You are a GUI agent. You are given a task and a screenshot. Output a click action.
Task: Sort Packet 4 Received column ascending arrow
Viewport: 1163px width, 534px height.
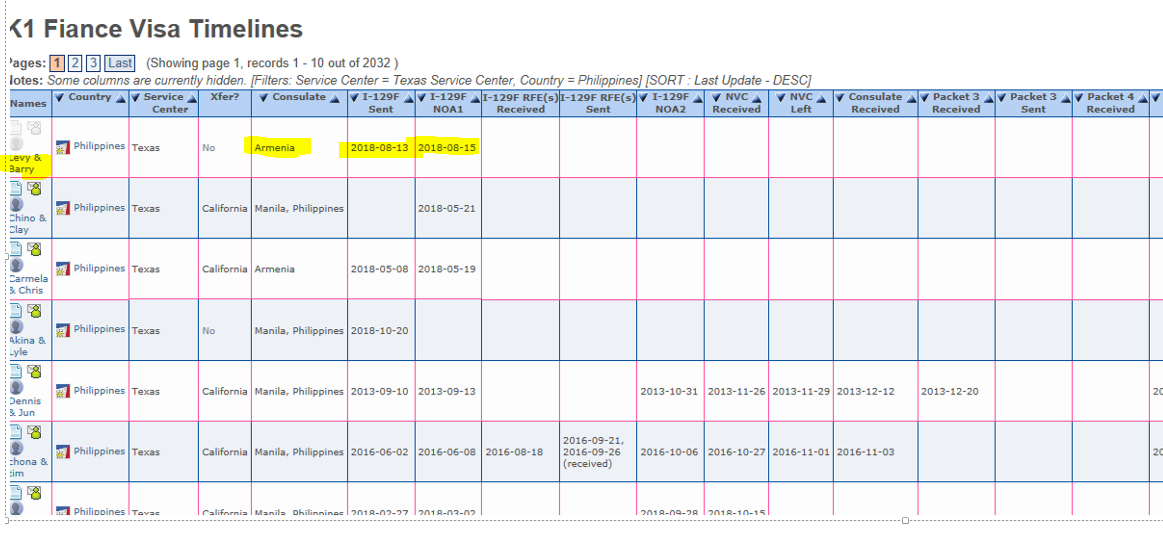[1142, 98]
